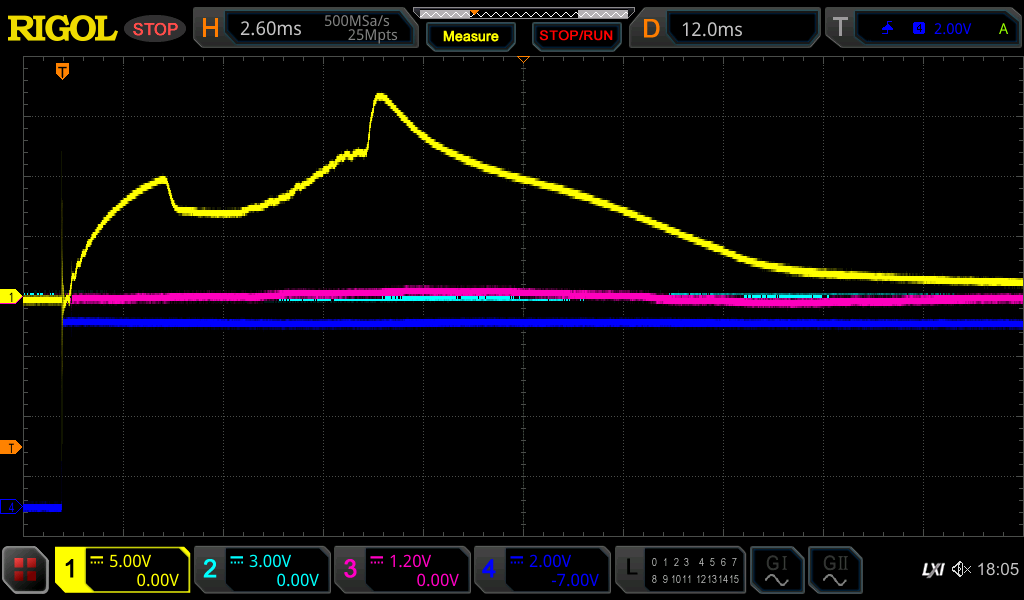Click the memory waveform position bar at top
The image size is (1024, 600).
tap(522, 13)
